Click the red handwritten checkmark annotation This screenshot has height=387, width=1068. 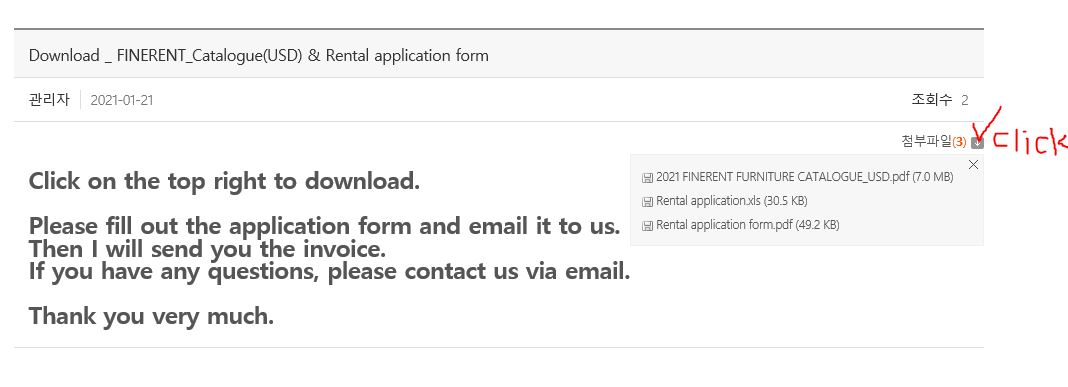click(984, 124)
